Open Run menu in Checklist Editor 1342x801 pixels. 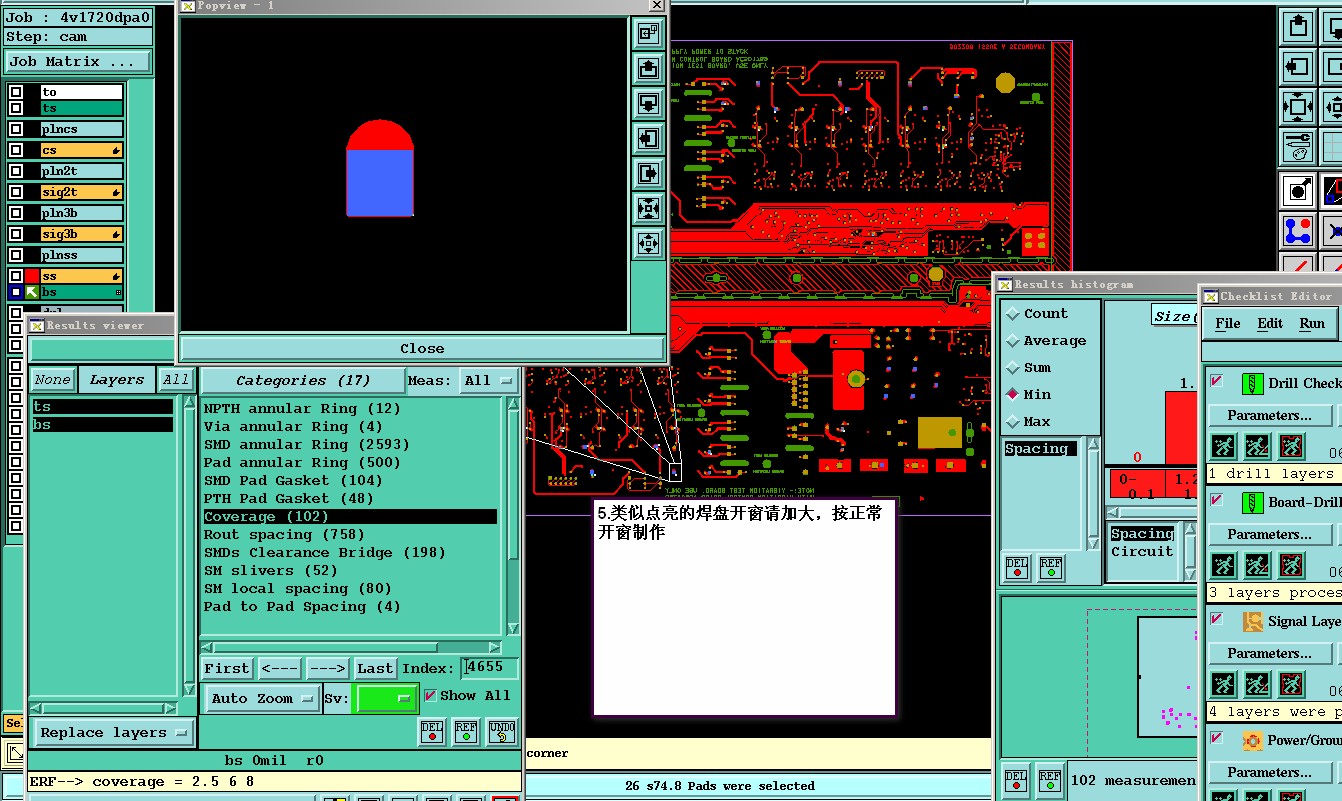click(1312, 323)
